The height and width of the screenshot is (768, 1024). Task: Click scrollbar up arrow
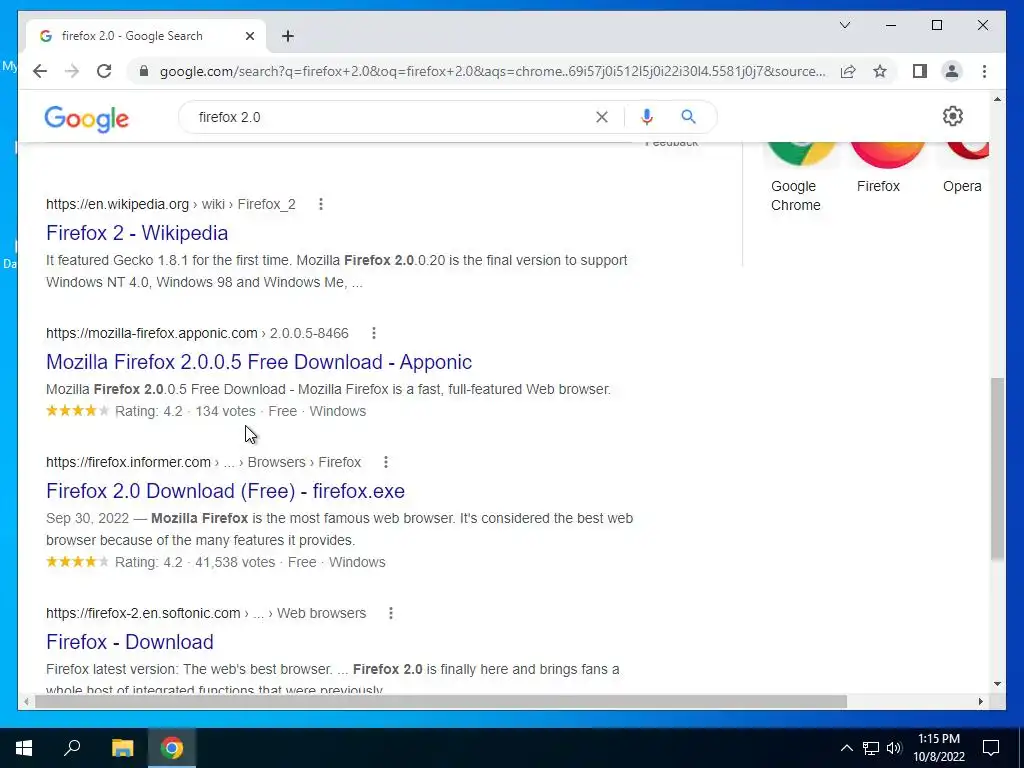coord(997,99)
